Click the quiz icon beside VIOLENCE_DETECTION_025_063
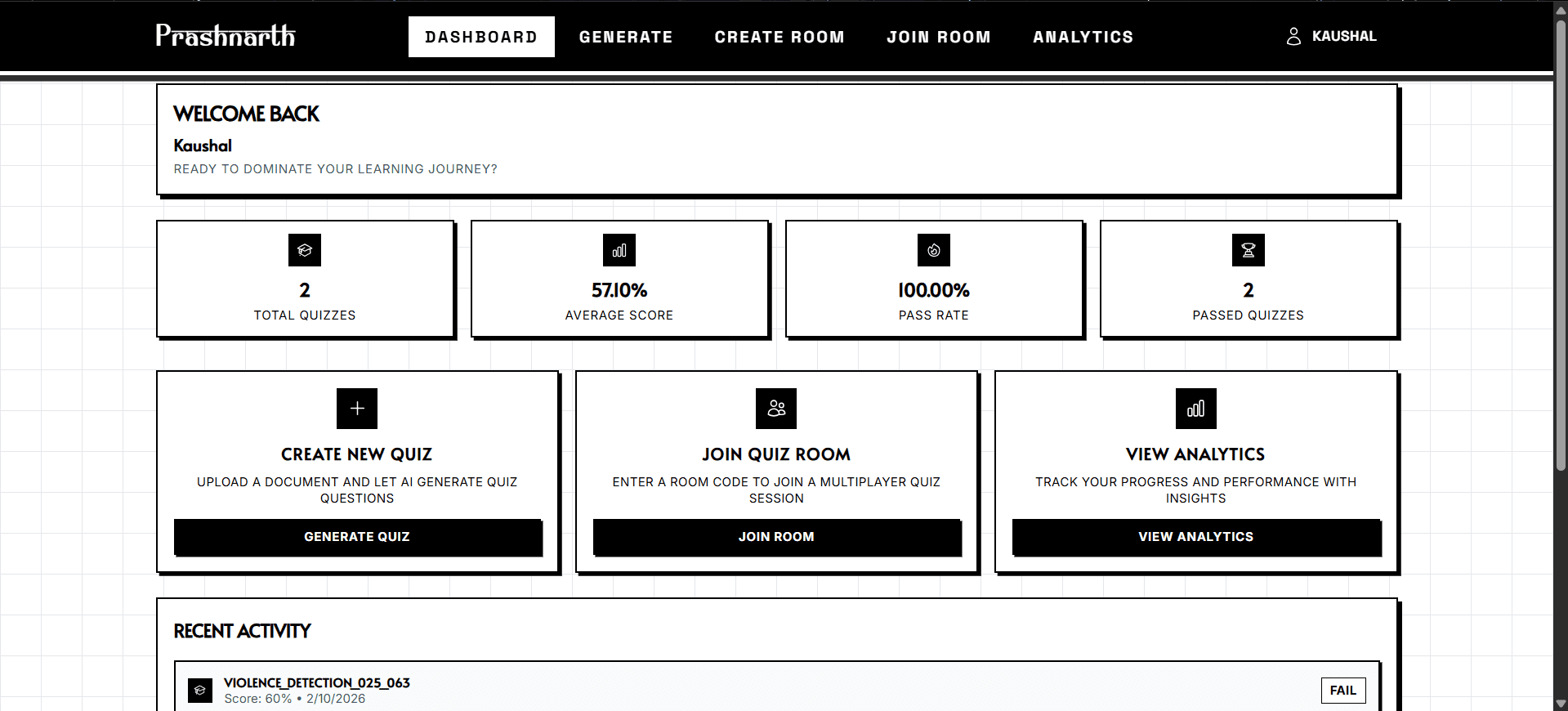 [200, 691]
